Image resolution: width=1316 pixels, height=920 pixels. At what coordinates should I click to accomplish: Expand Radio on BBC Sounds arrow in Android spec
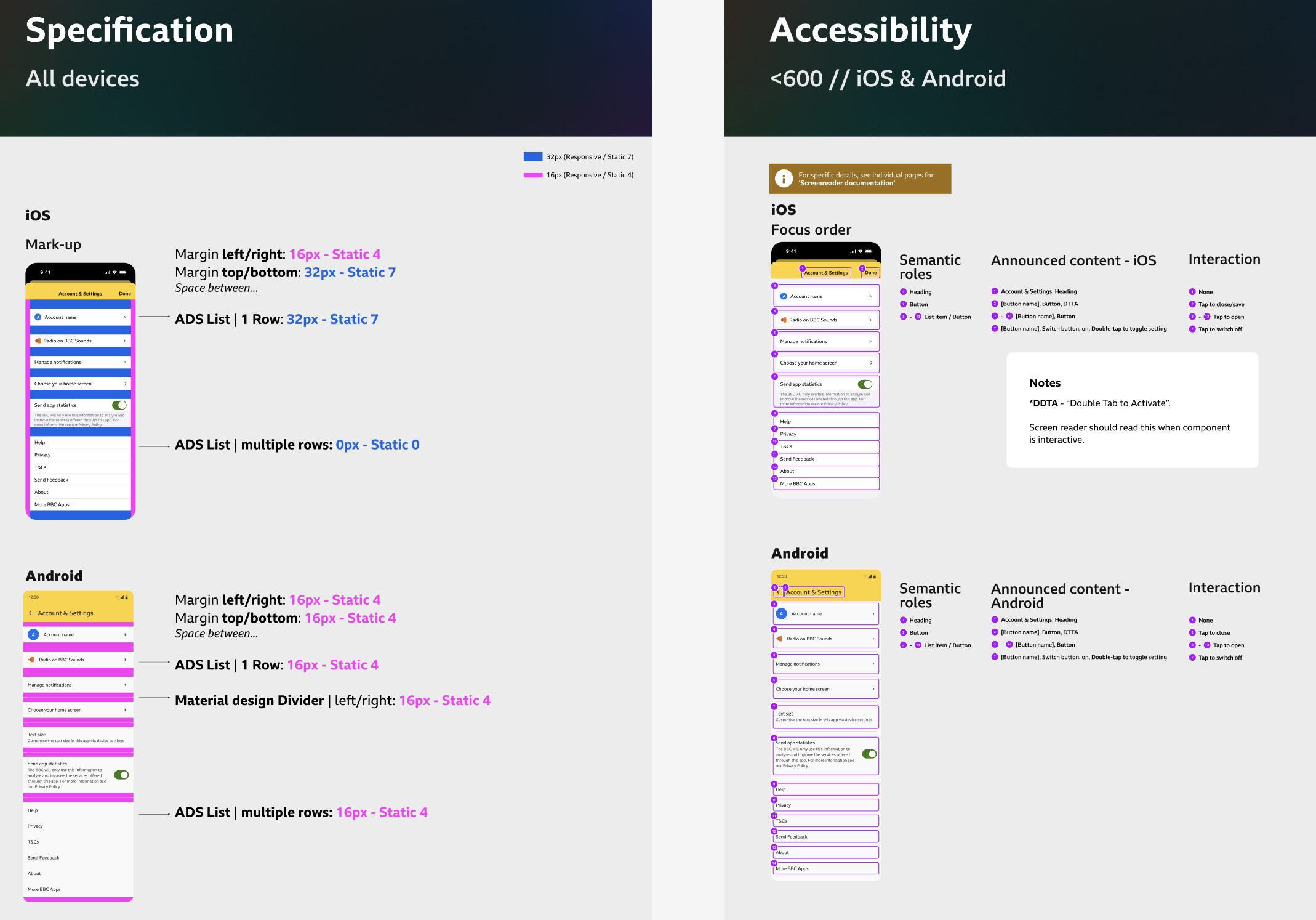(x=126, y=660)
